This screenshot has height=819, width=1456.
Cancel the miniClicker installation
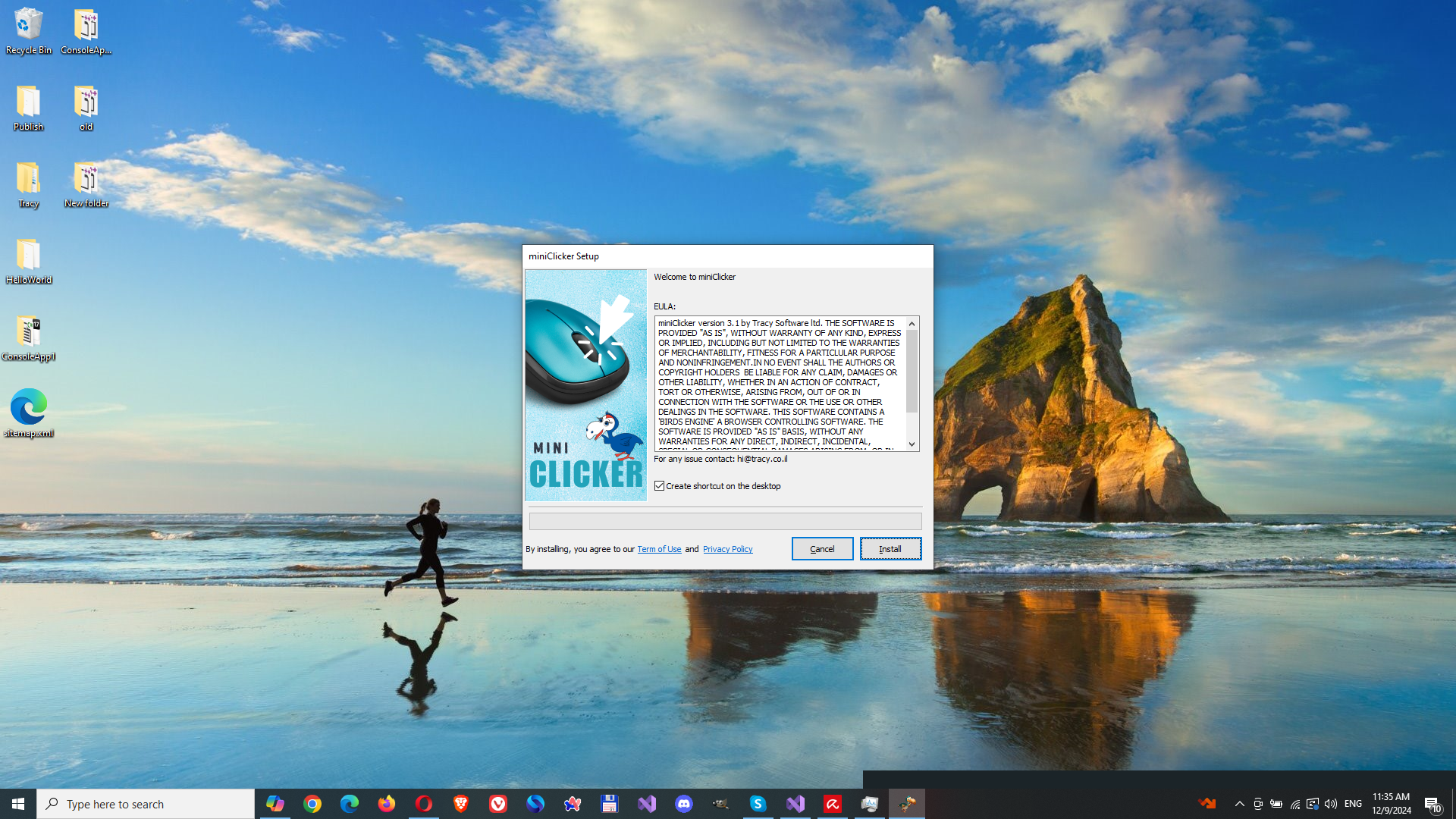tap(822, 548)
